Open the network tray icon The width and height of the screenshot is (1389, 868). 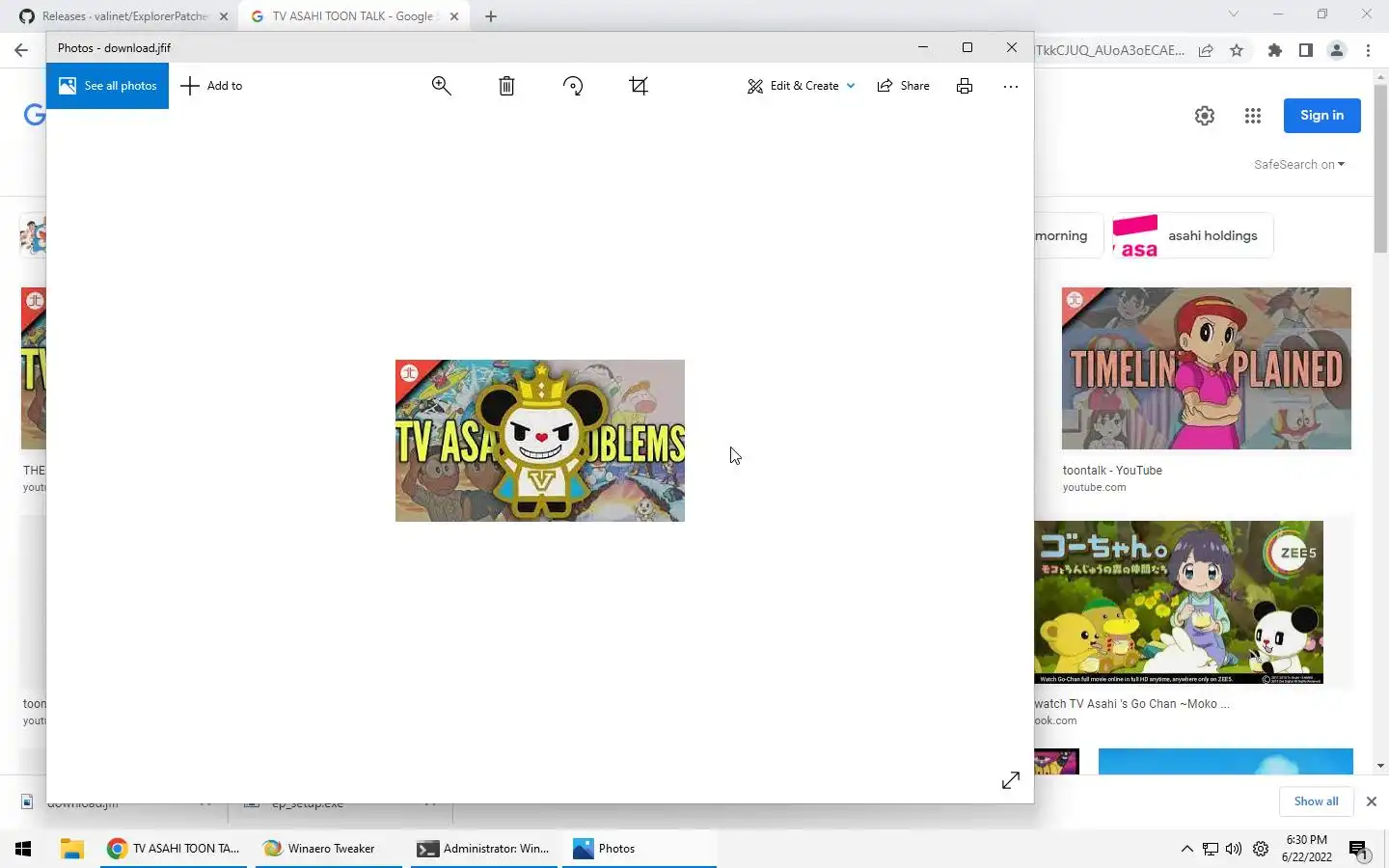[1211, 849]
